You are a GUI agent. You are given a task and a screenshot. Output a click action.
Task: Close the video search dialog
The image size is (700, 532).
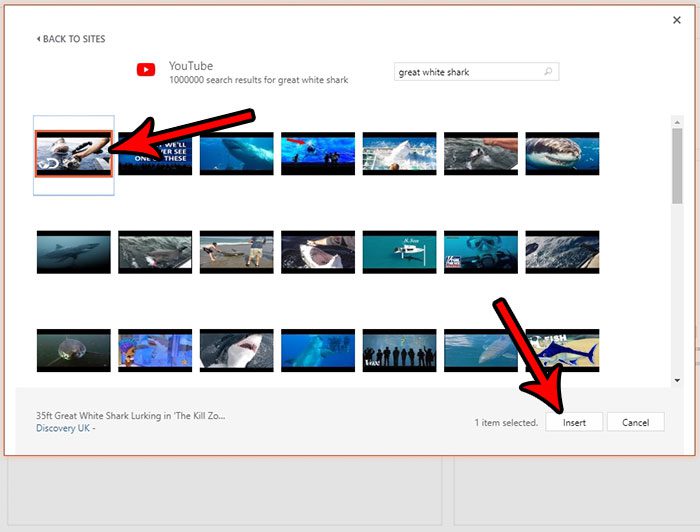676,20
